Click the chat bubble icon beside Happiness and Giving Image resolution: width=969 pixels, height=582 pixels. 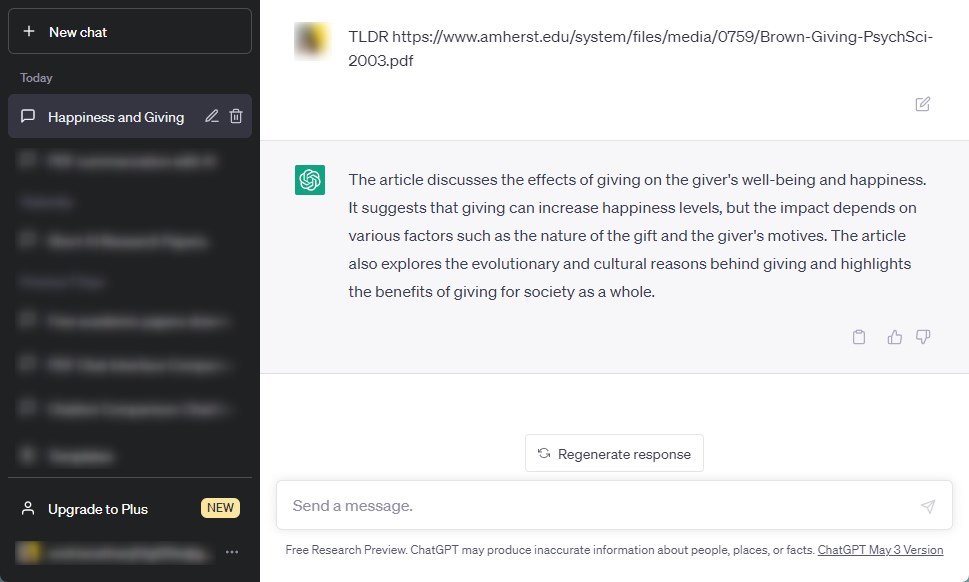point(28,116)
